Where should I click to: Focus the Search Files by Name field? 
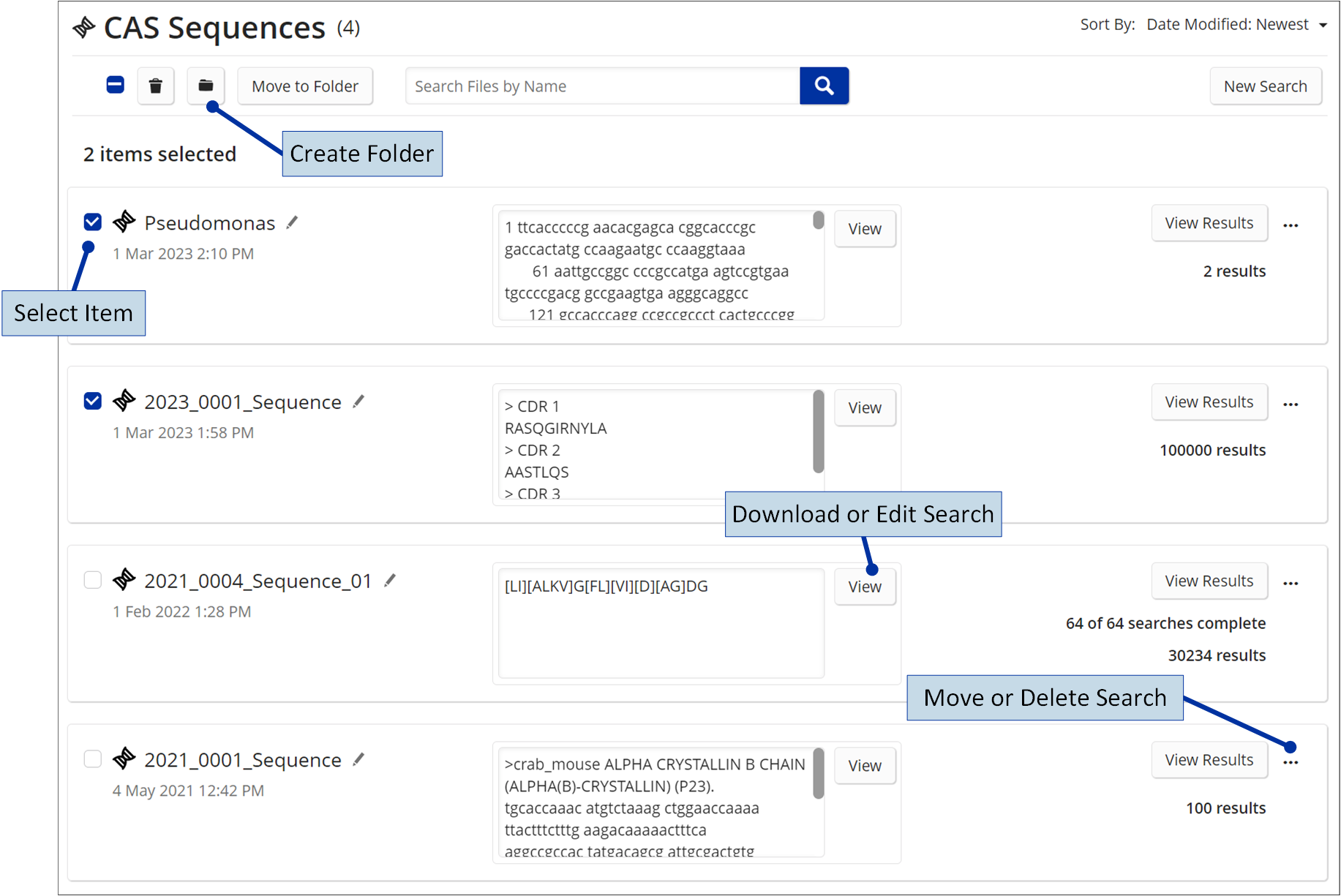pyautogui.click(x=603, y=86)
